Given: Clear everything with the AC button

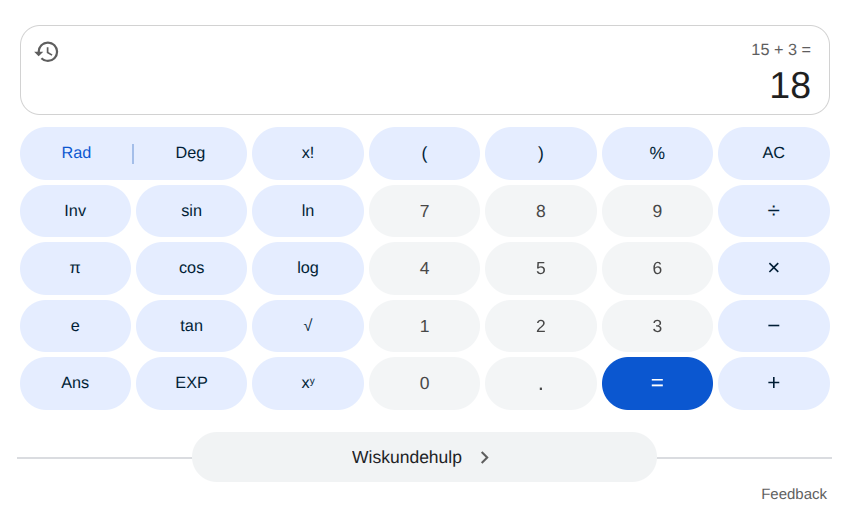Looking at the screenshot, I should 773,153.
